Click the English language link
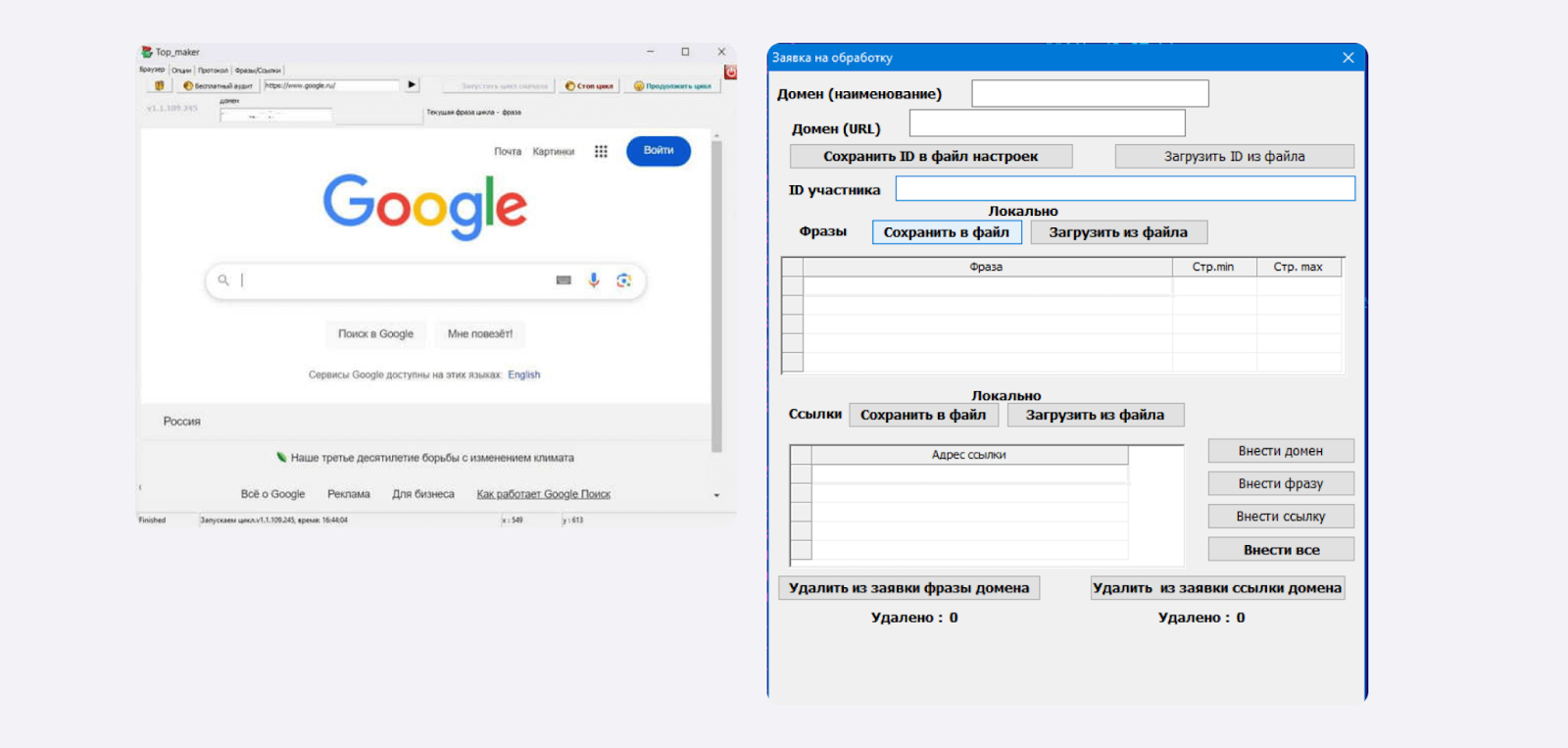Screen dimensions: 1568x748 pyautogui.click(x=523, y=374)
